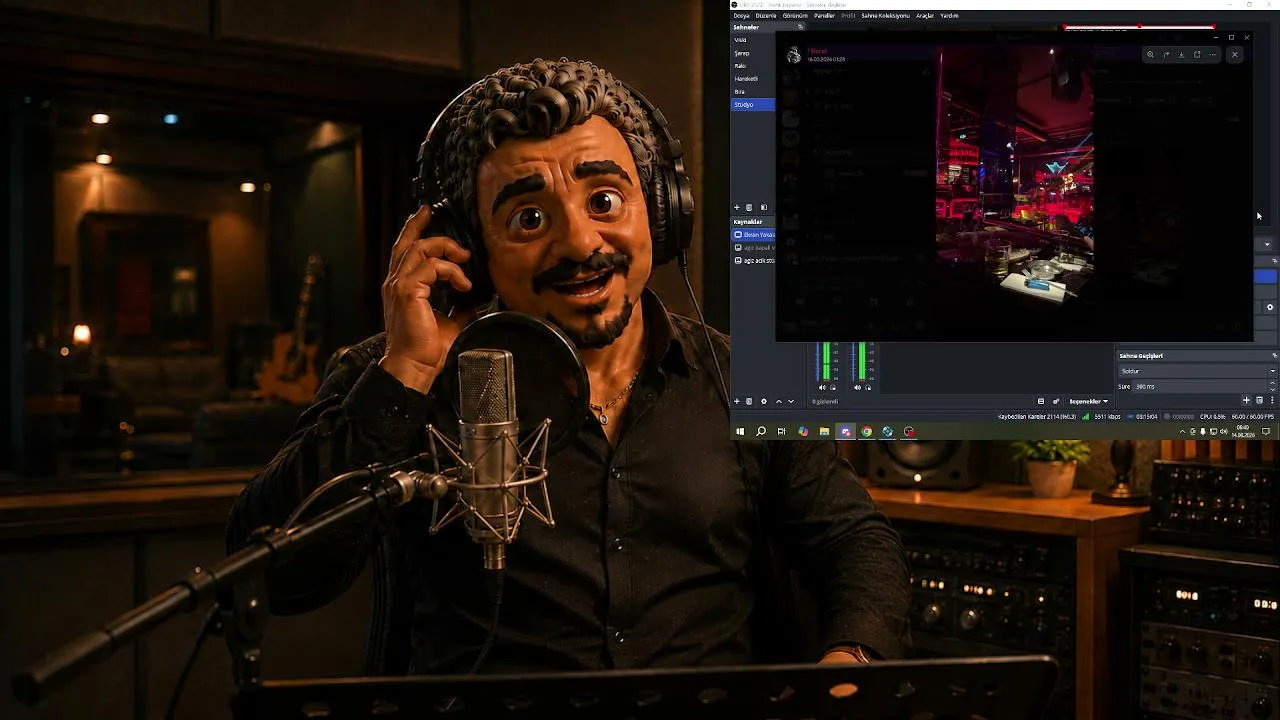Click the sender avatar in image viewer
This screenshot has width=1280, height=720.
pyautogui.click(x=794, y=56)
